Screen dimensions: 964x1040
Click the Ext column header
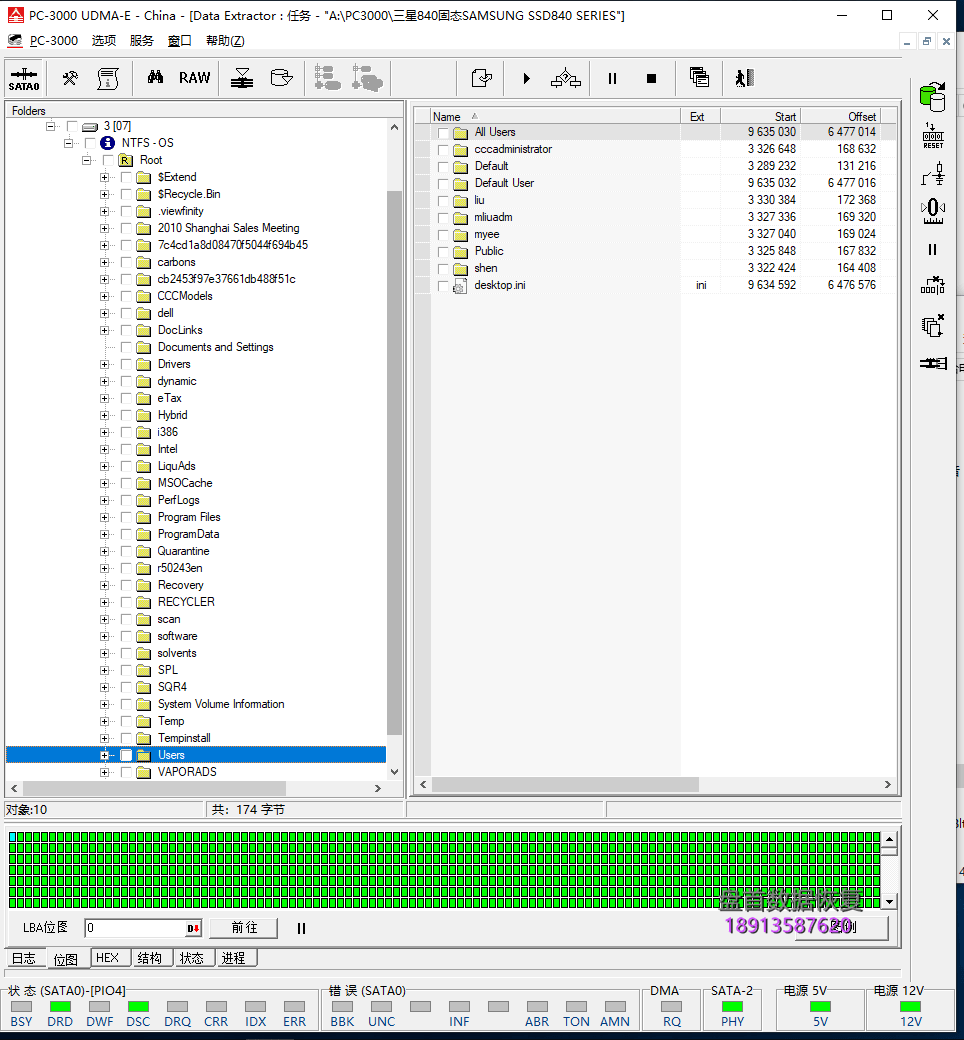[x=701, y=117]
